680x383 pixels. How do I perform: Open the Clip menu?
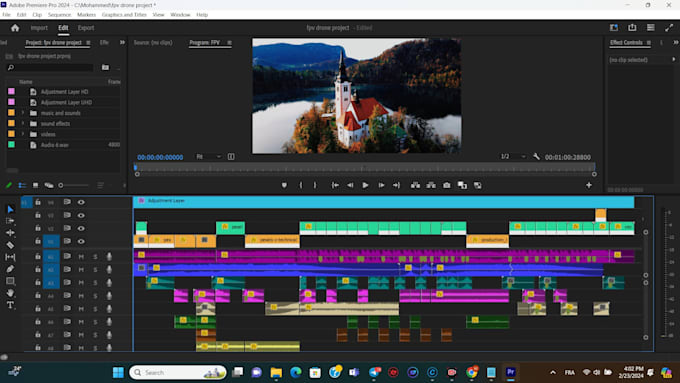37,15
